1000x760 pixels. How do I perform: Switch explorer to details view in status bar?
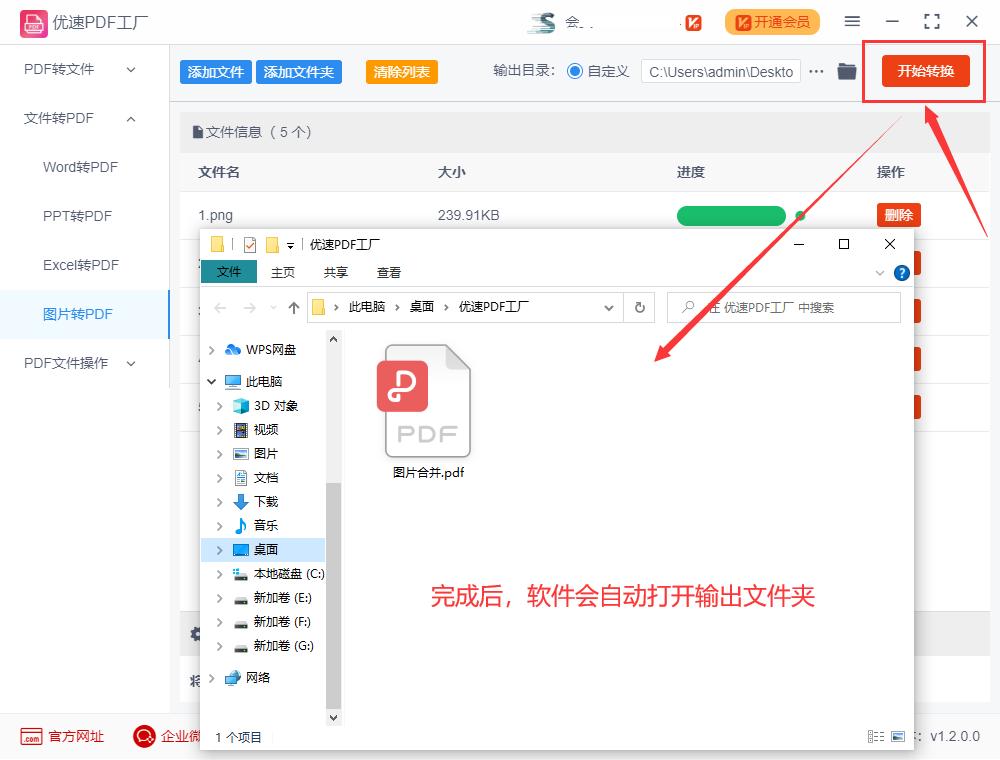coord(874,736)
